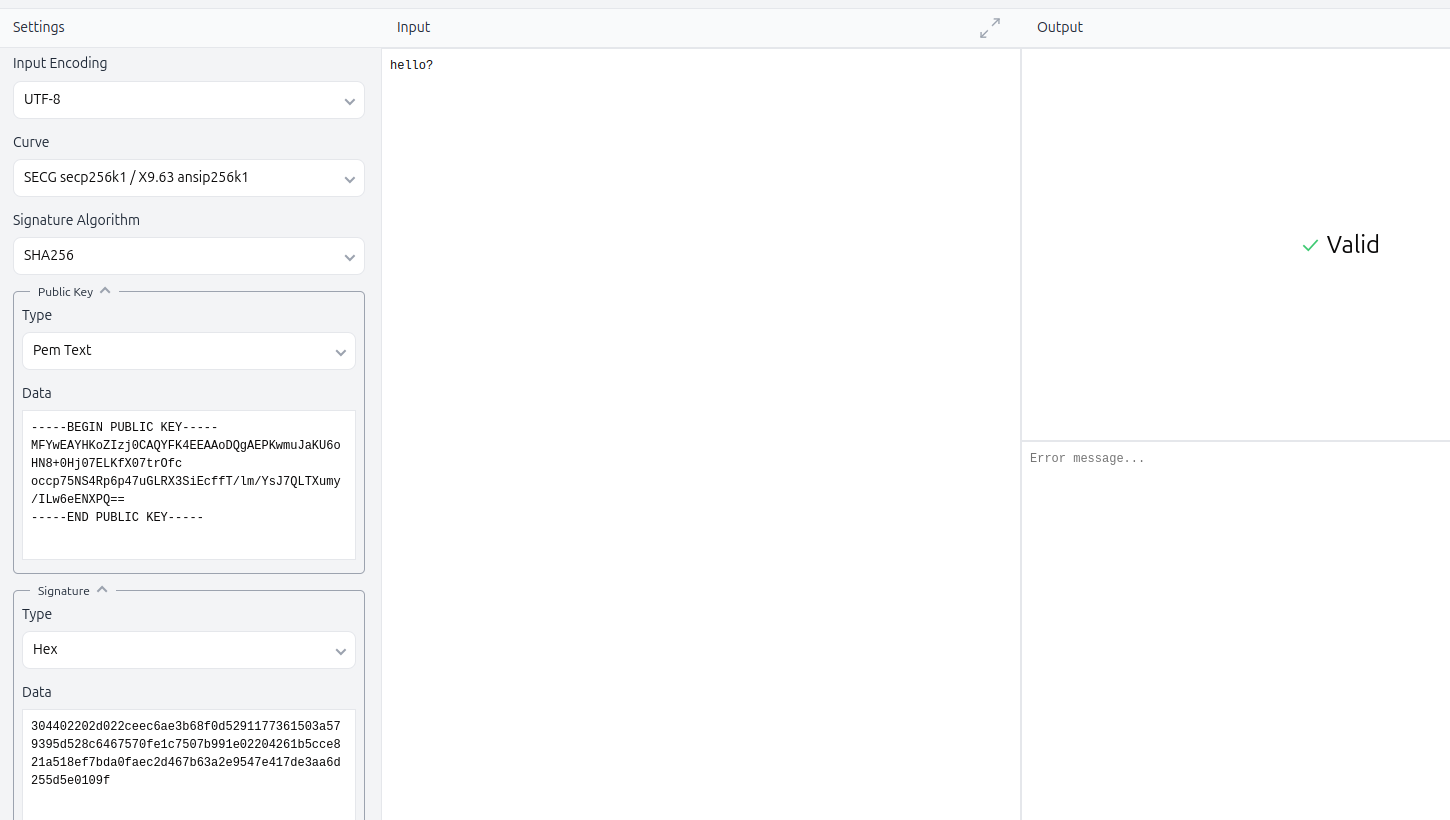Open the Signature Algorithm SHA256 dropdown
1450x820 pixels.
point(189,256)
